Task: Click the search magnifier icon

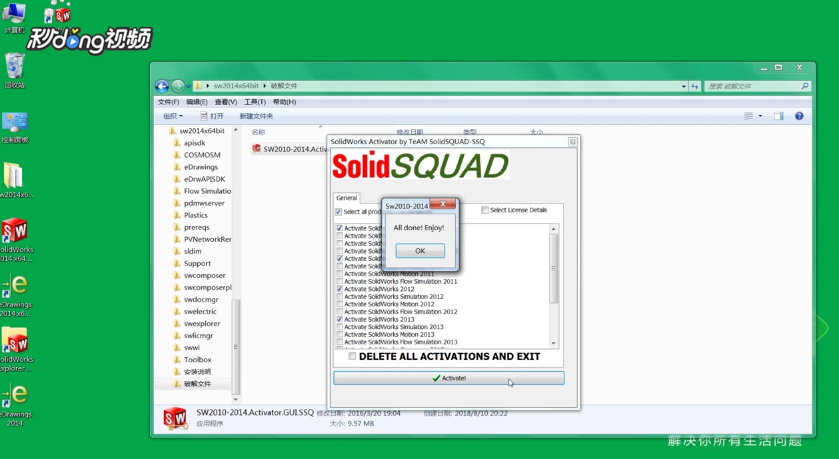Action: [x=805, y=86]
